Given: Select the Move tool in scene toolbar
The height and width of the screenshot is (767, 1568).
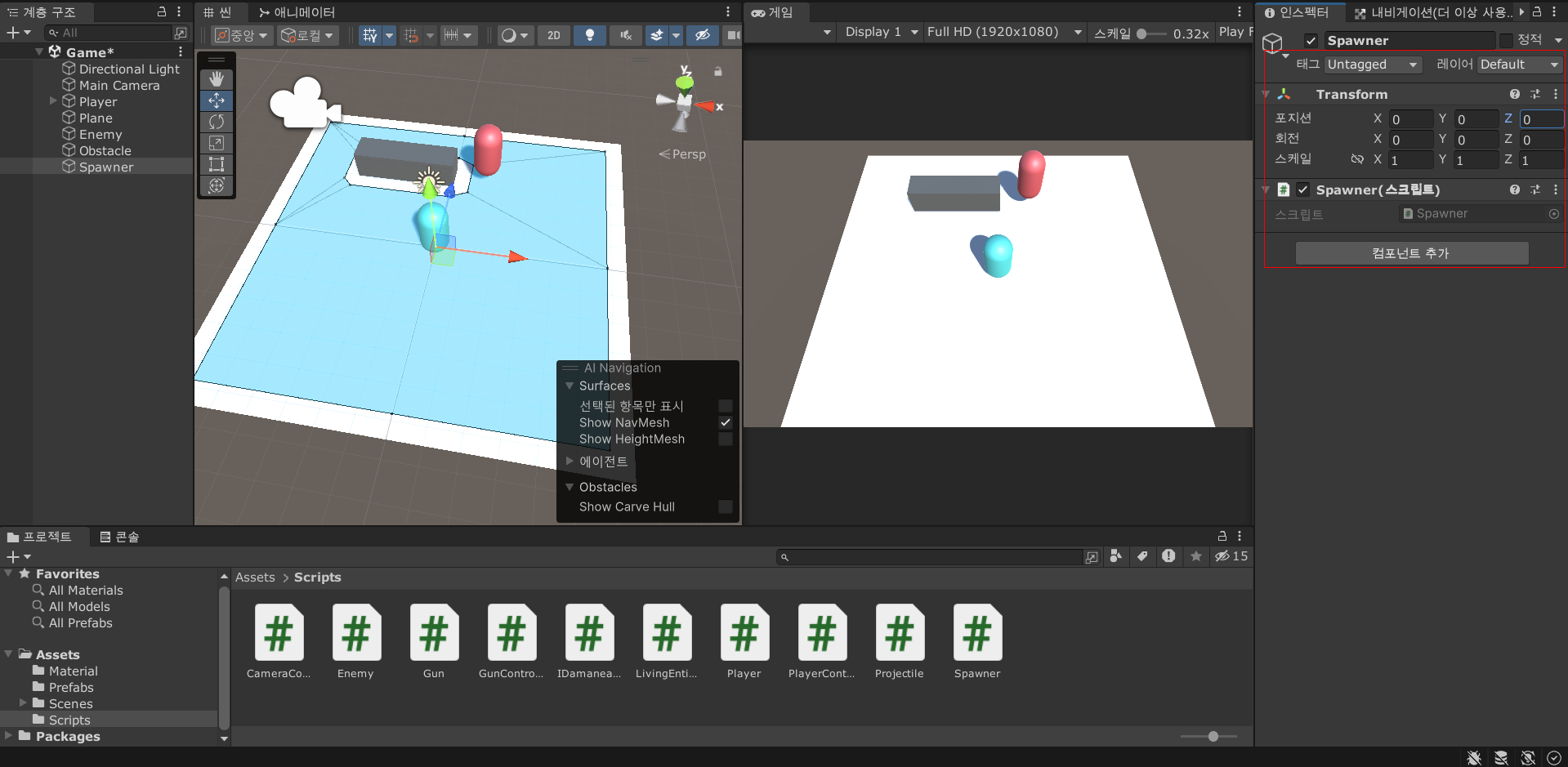Looking at the screenshot, I should pos(217,100).
